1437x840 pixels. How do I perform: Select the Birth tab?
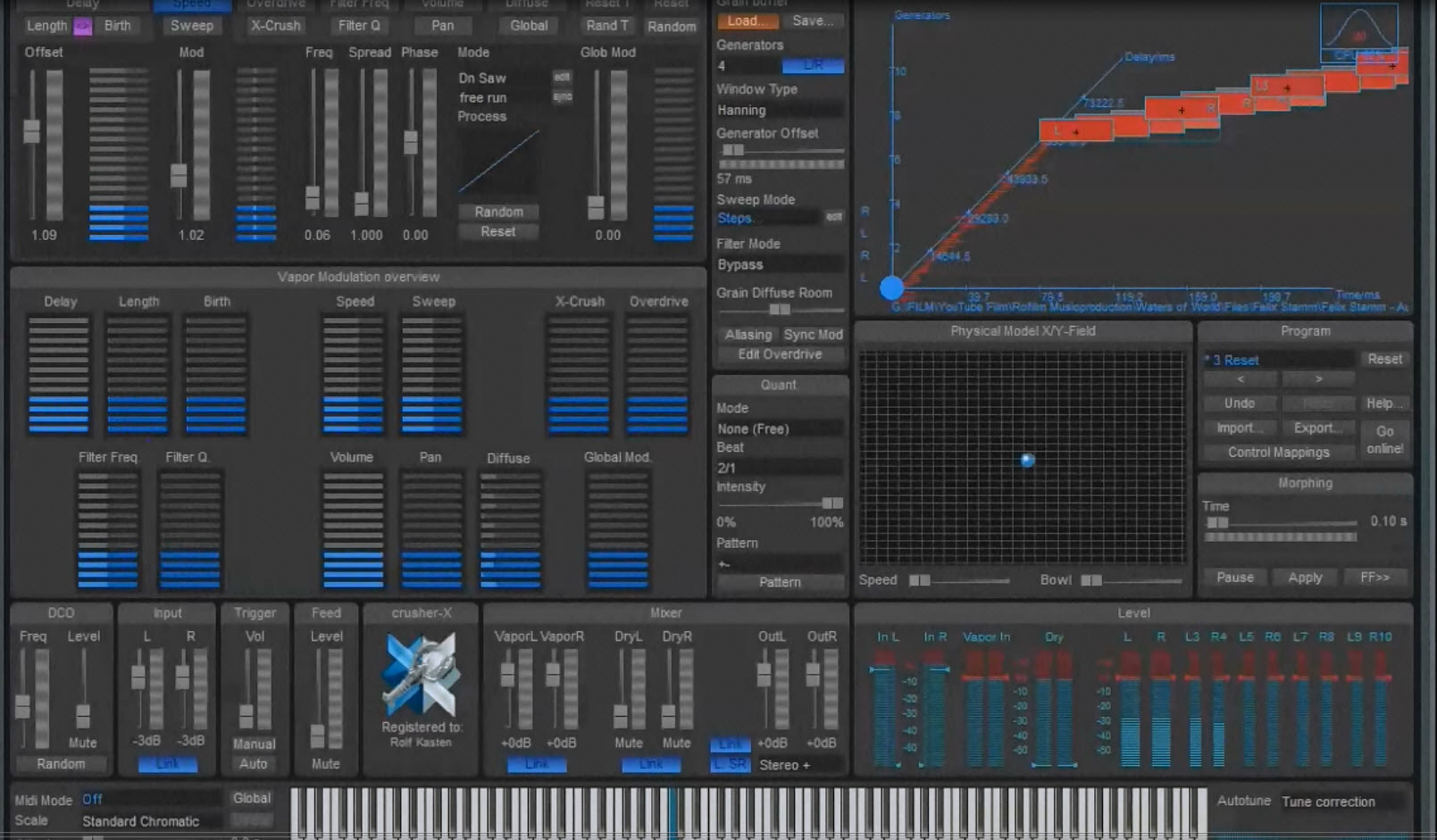pyautogui.click(x=118, y=26)
